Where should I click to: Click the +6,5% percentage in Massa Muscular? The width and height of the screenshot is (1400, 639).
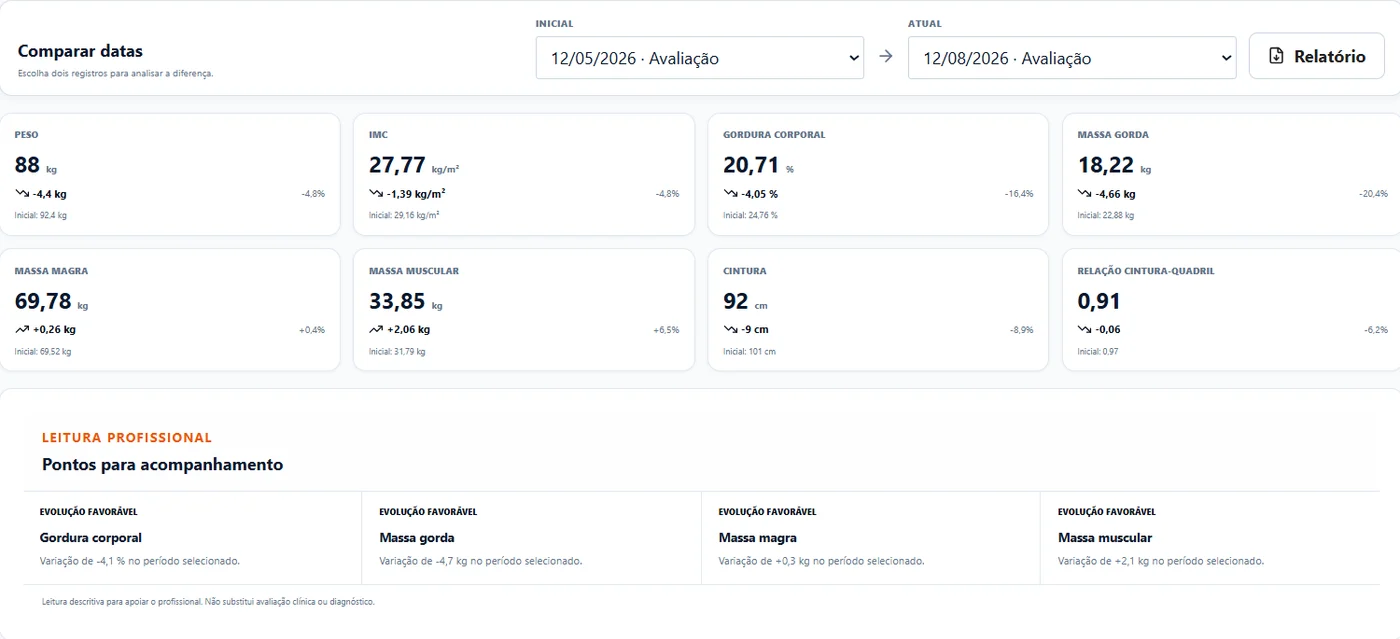666,329
